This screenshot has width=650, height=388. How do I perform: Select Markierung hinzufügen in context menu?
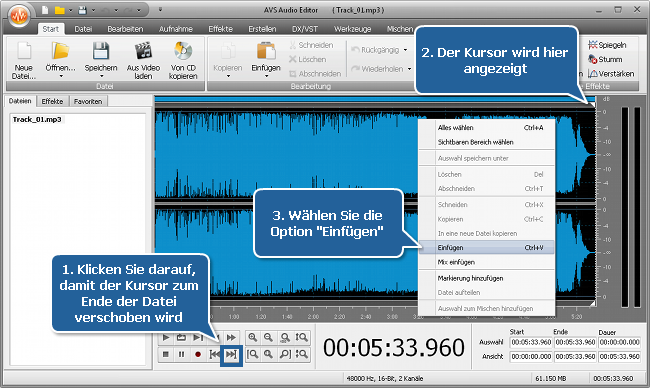487,278
